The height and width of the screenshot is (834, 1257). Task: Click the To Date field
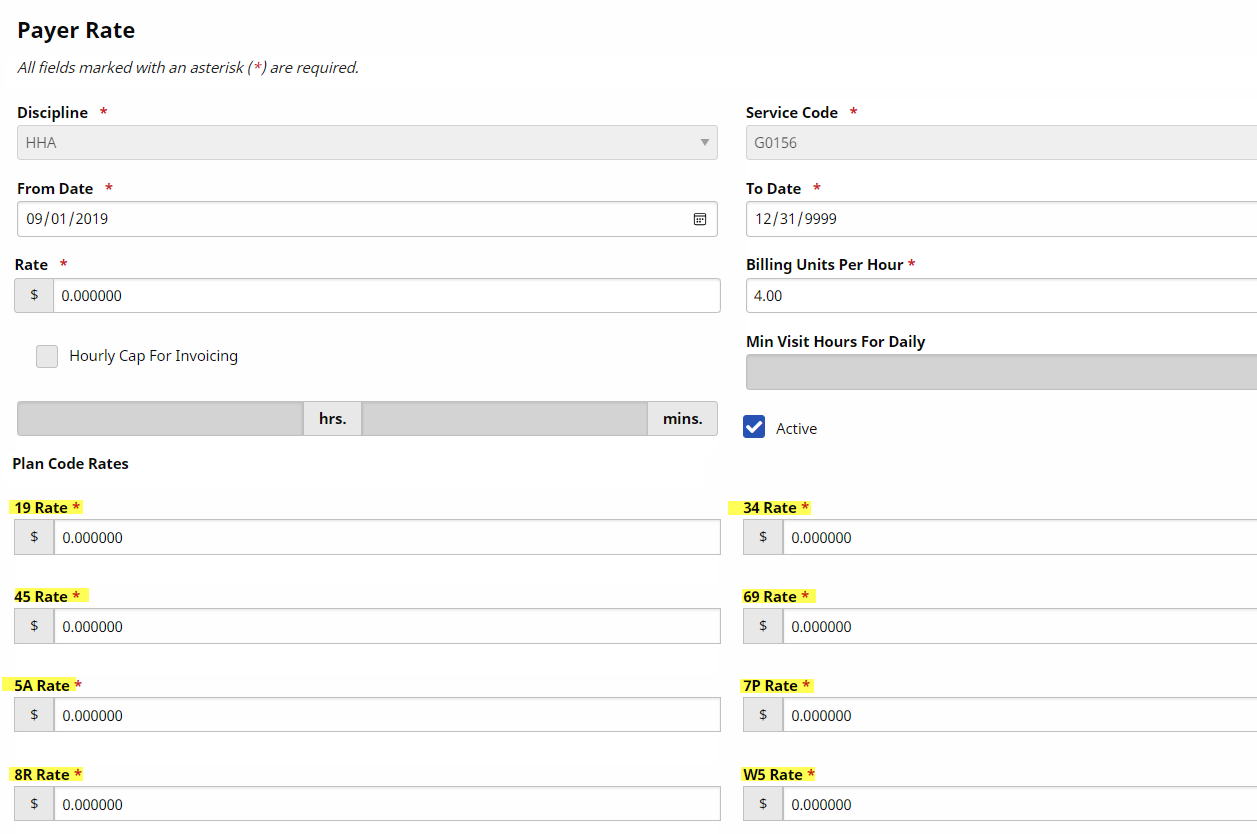(x=1000, y=219)
